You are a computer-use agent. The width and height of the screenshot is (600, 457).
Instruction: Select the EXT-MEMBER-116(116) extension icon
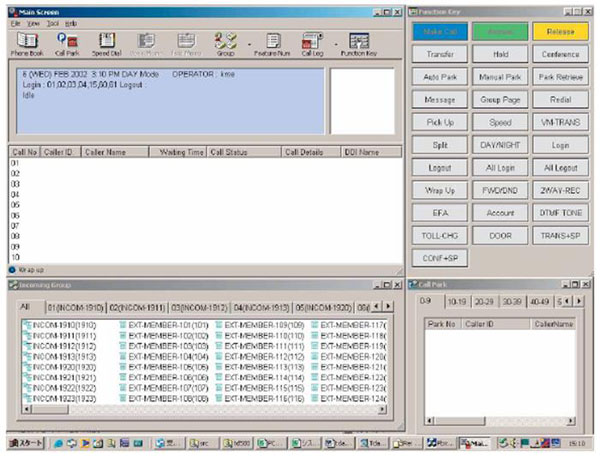[219, 398]
